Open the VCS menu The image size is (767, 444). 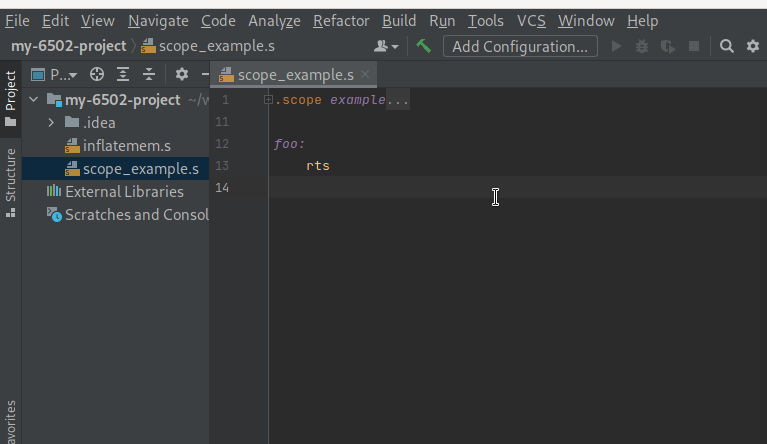pyautogui.click(x=531, y=20)
